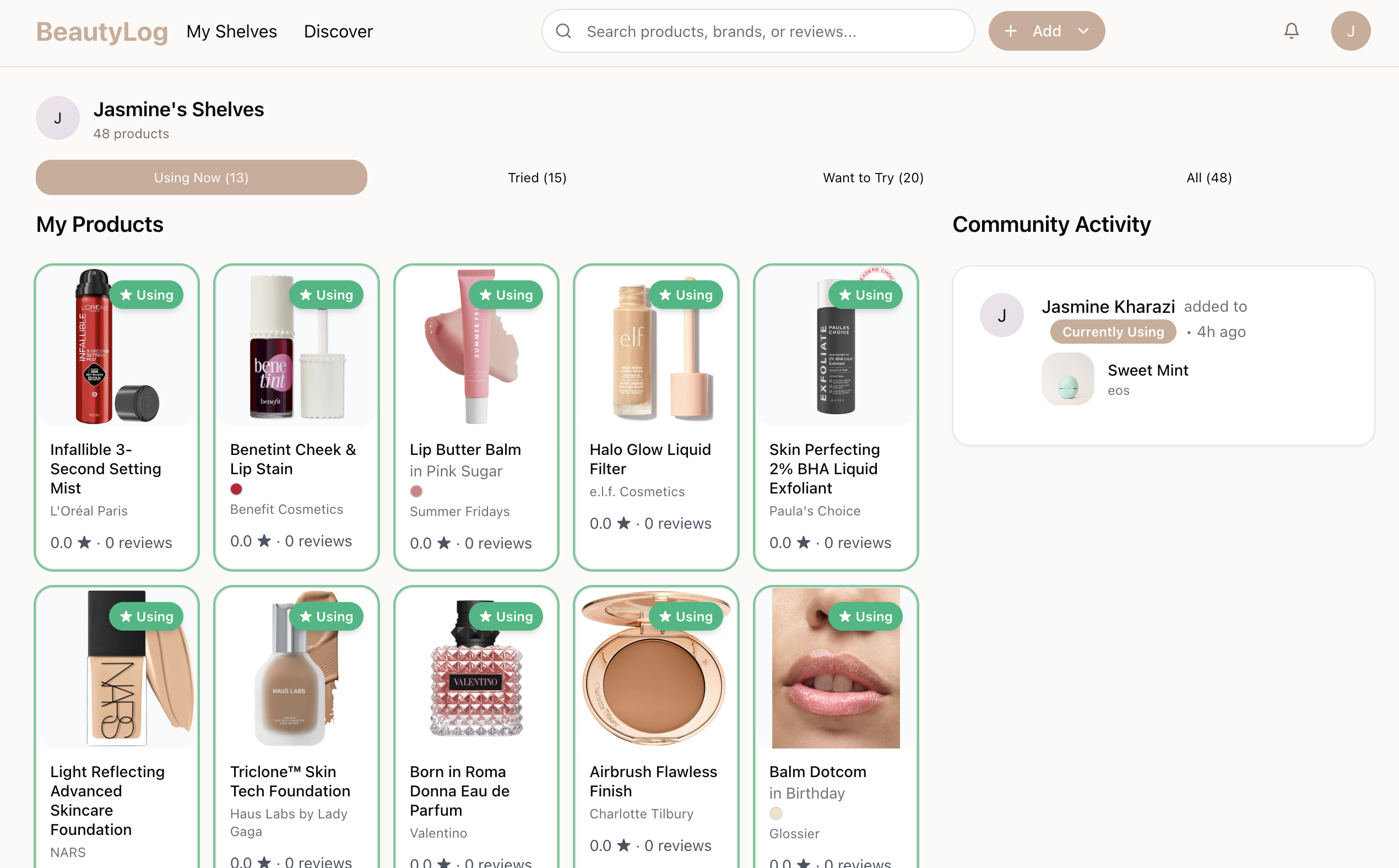Open the notifications bell
The height and width of the screenshot is (868, 1399).
[x=1290, y=30]
